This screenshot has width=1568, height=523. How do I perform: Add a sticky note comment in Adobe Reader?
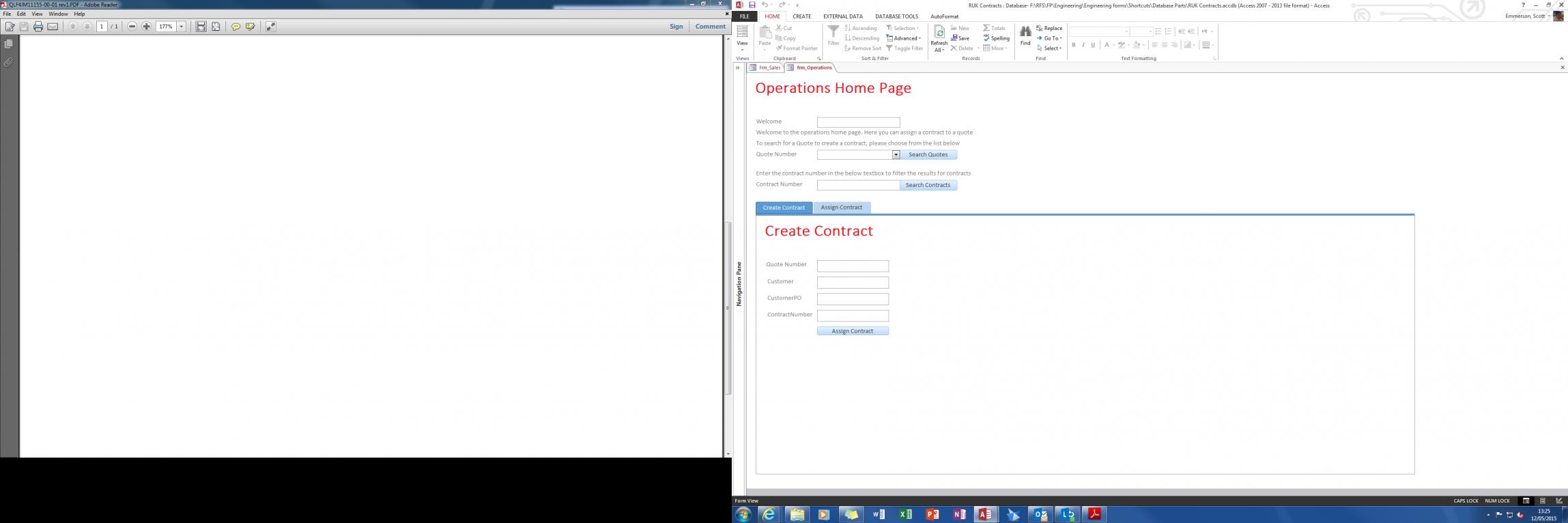click(236, 27)
